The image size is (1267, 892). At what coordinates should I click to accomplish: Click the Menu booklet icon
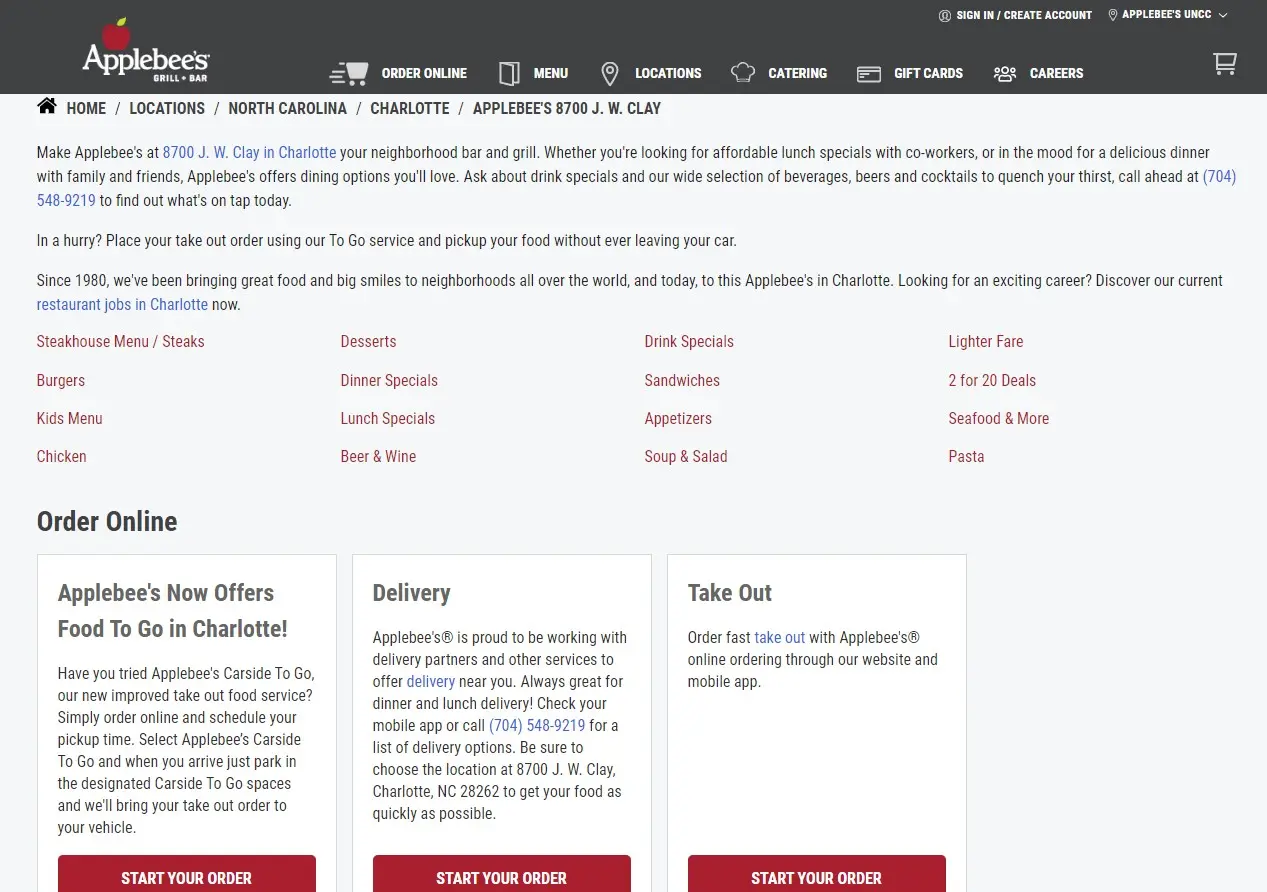click(510, 73)
